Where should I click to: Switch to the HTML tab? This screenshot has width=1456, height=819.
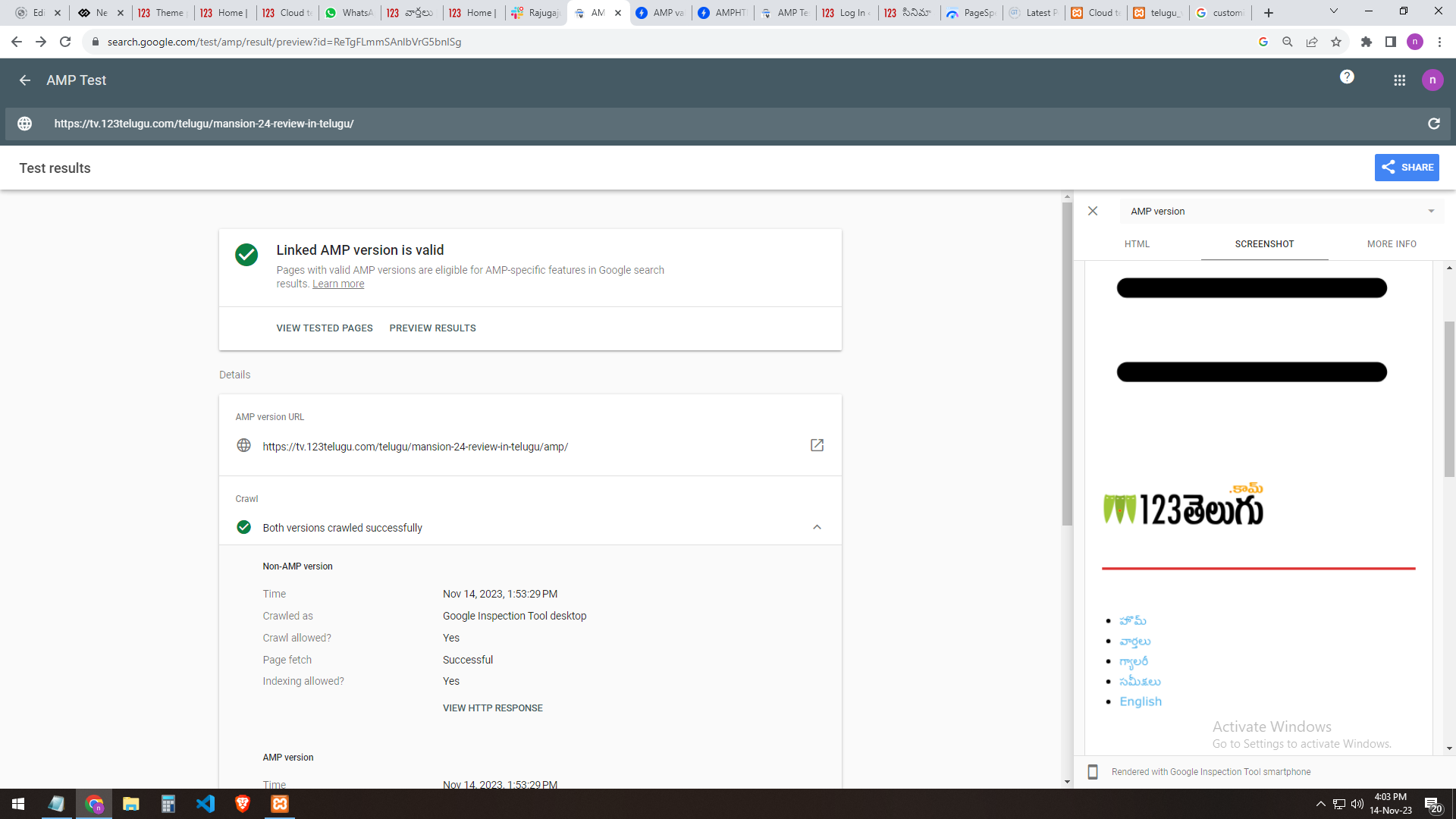pos(1137,244)
